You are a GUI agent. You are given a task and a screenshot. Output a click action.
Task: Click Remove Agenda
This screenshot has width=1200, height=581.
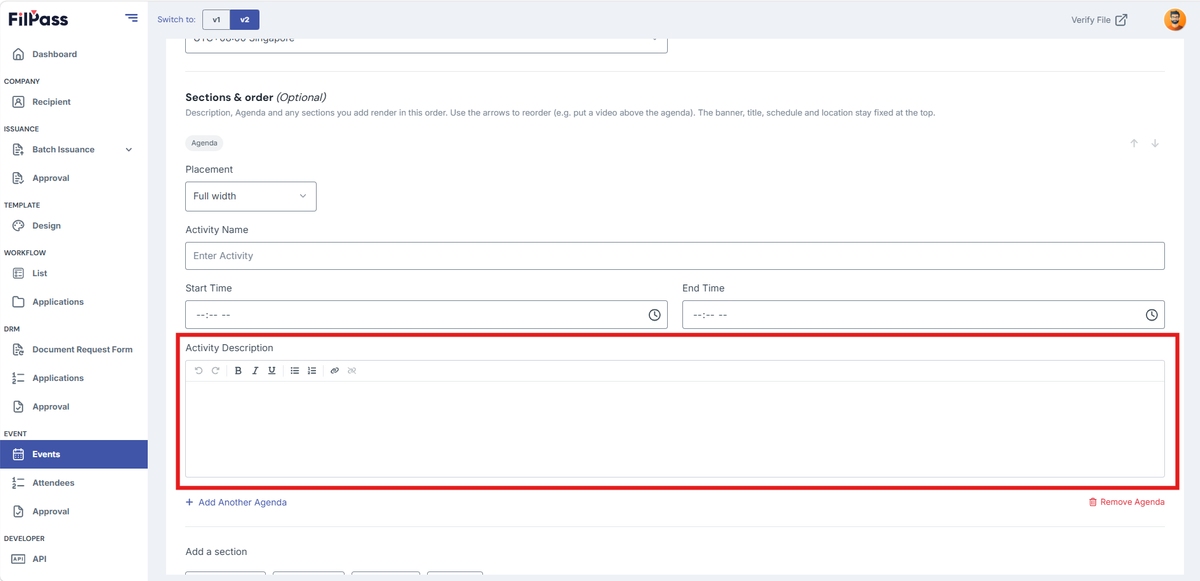(1126, 502)
